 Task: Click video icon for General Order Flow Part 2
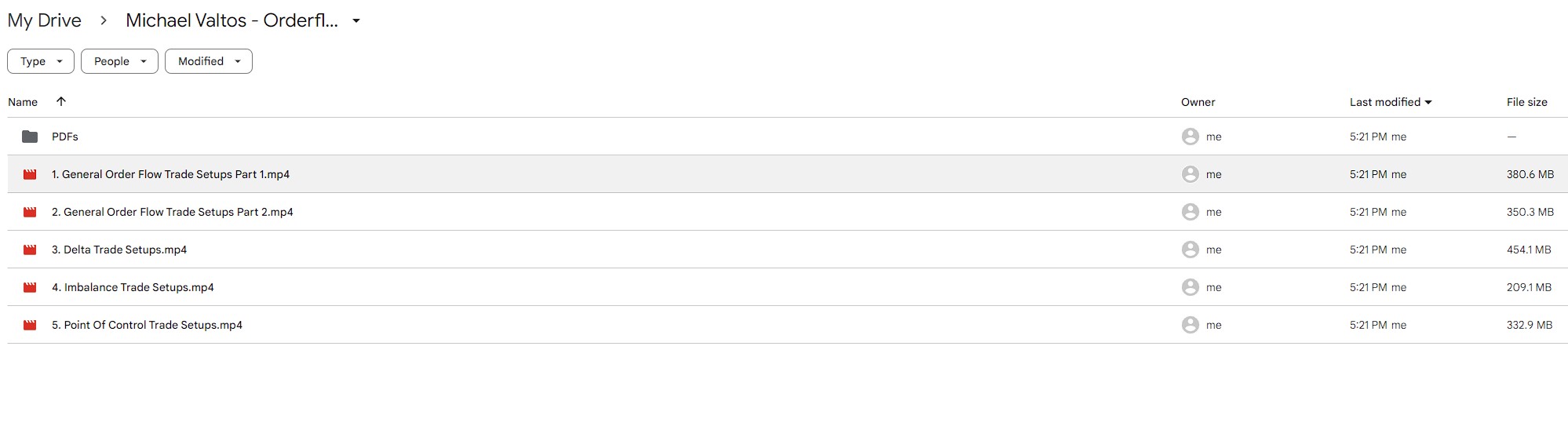(x=30, y=212)
